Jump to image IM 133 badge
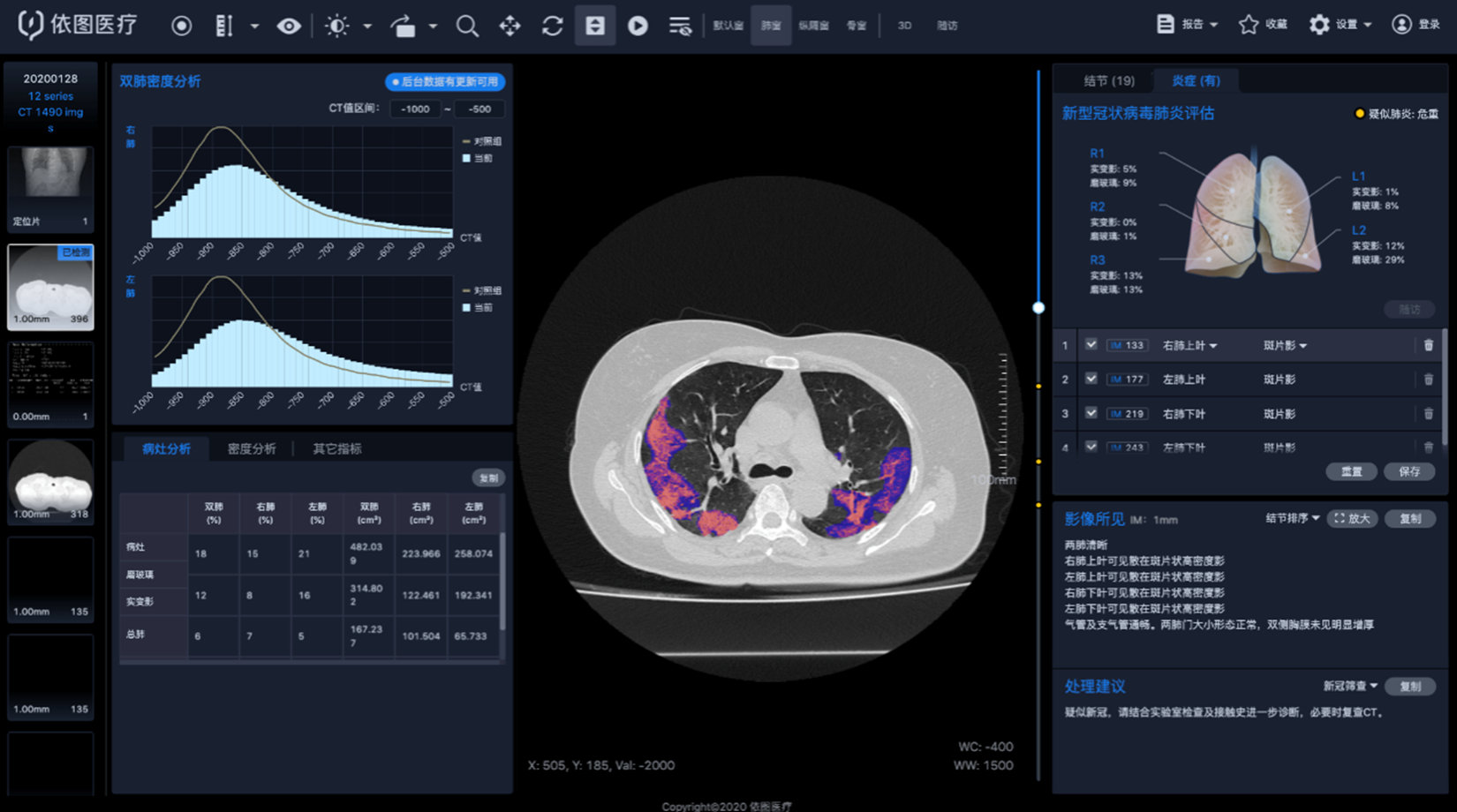The width and height of the screenshot is (1457, 812). point(1127,345)
